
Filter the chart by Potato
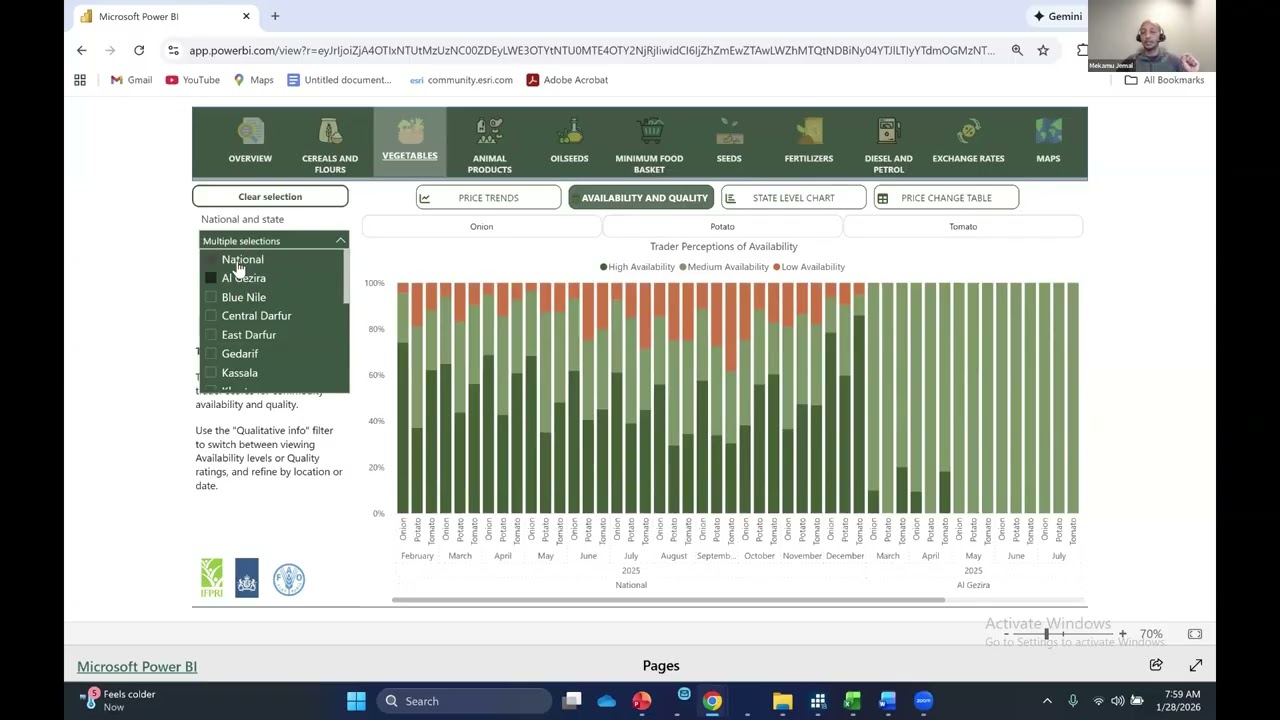click(x=722, y=227)
